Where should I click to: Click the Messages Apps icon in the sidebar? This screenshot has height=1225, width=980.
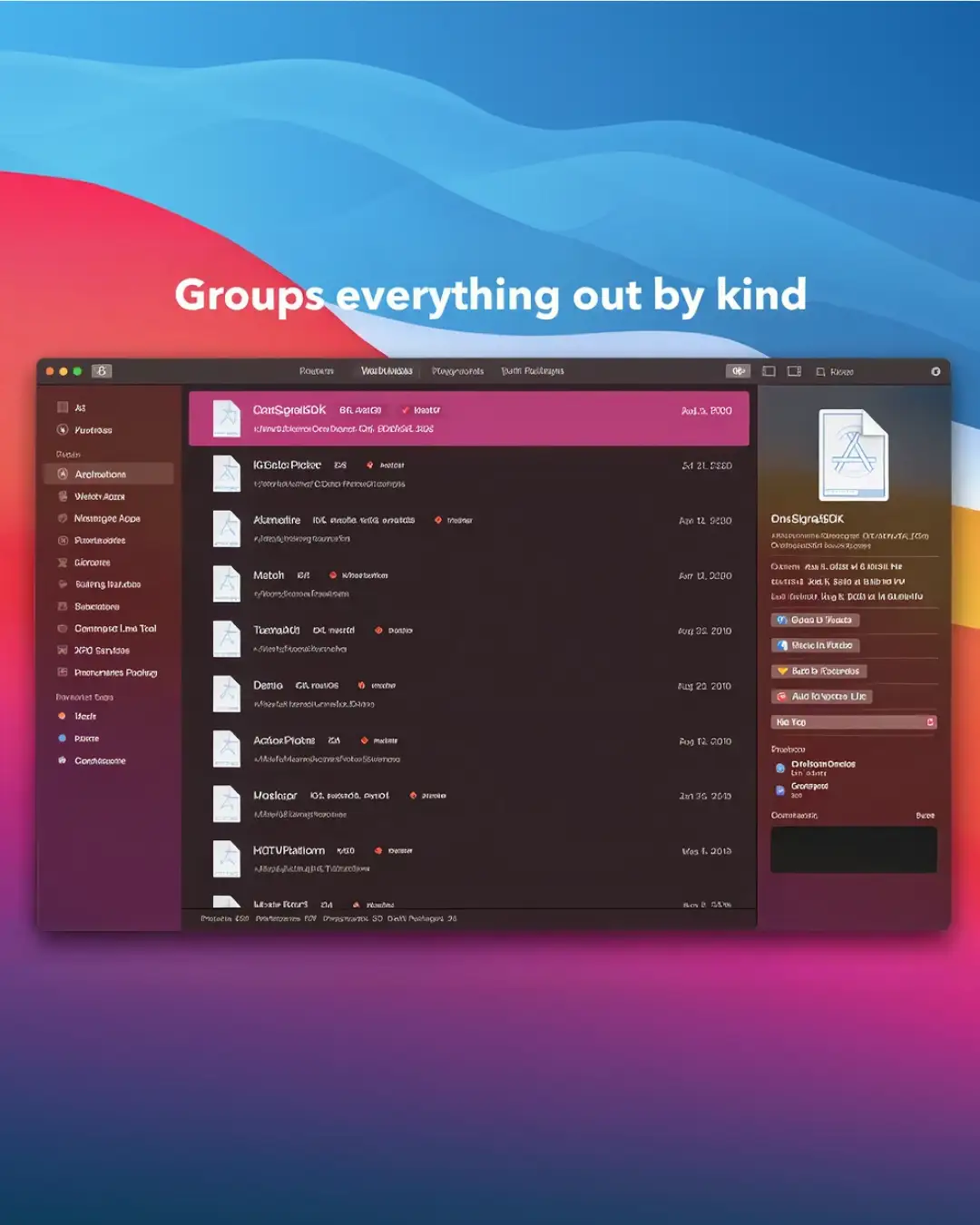pyautogui.click(x=63, y=518)
